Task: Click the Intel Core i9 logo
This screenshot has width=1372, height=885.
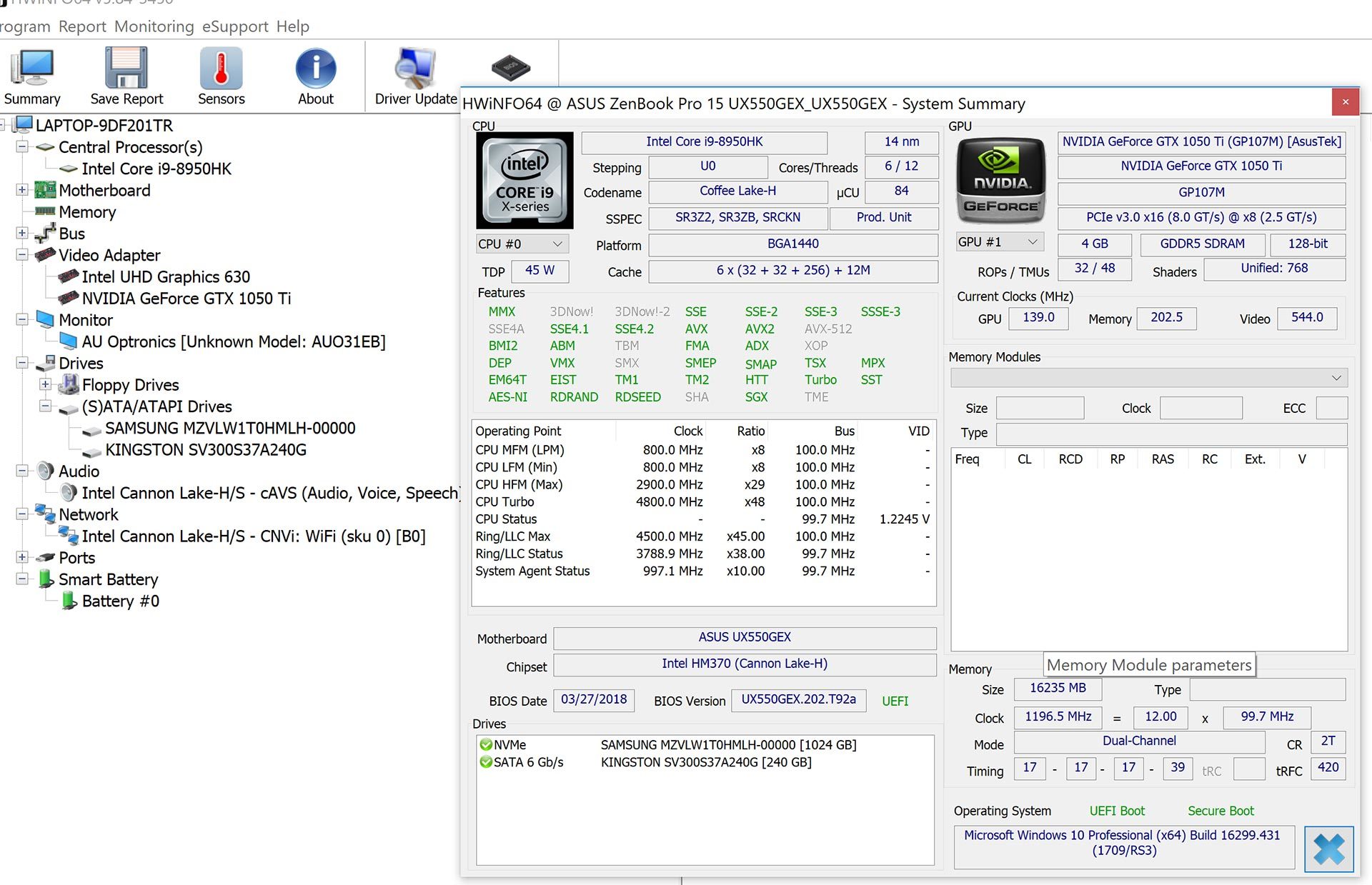Action: pos(525,180)
